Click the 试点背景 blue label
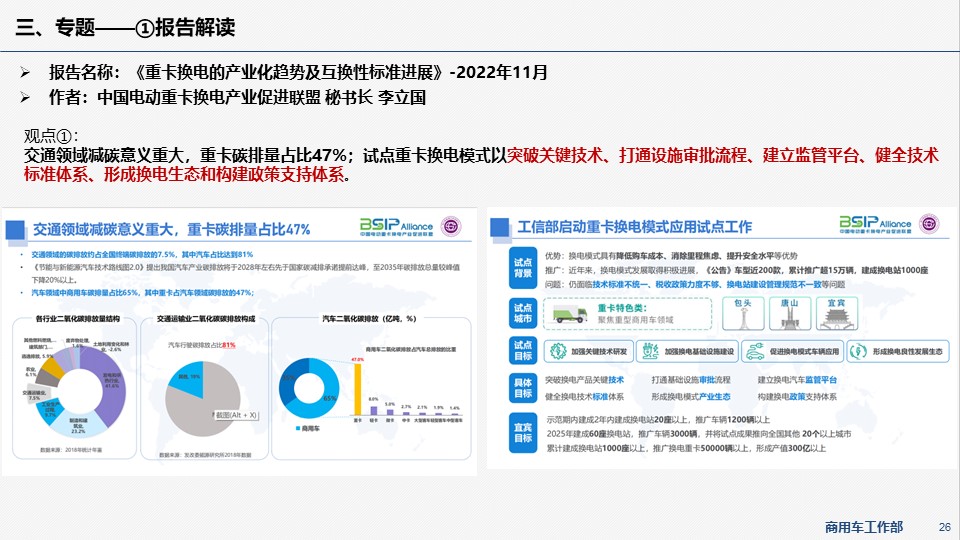Image resolution: width=960 pixels, height=540 pixels. click(523, 268)
